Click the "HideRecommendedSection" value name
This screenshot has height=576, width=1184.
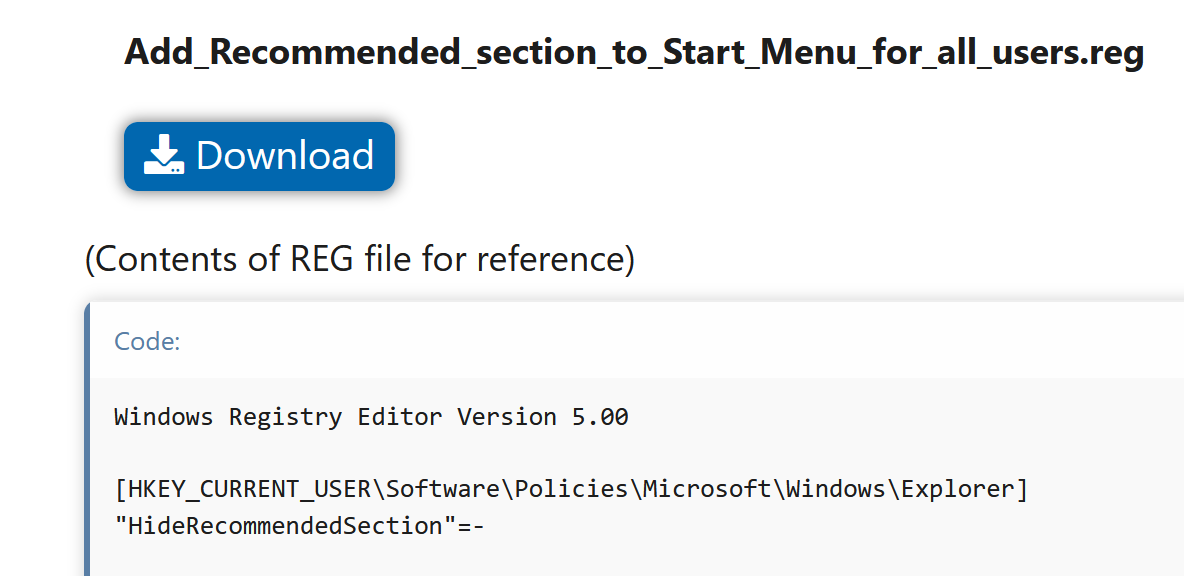[285, 526]
